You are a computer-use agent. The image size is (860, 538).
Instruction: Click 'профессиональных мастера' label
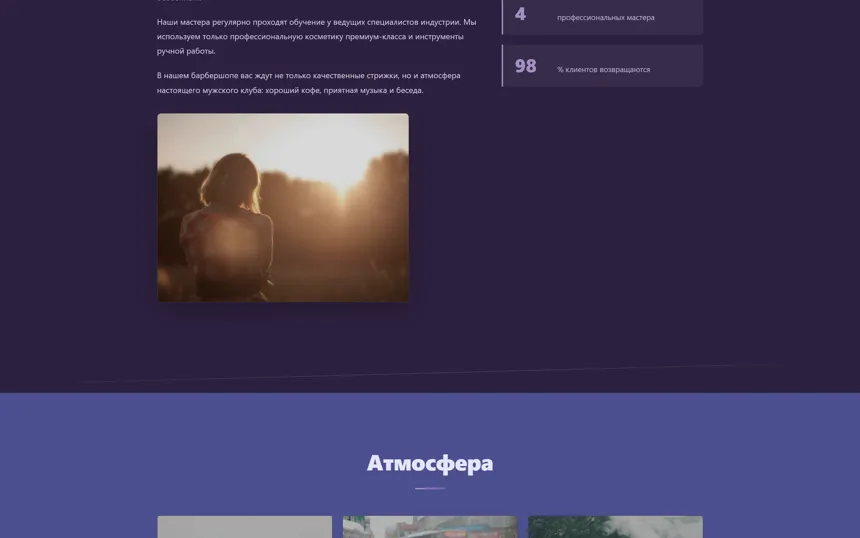point(606,18)
